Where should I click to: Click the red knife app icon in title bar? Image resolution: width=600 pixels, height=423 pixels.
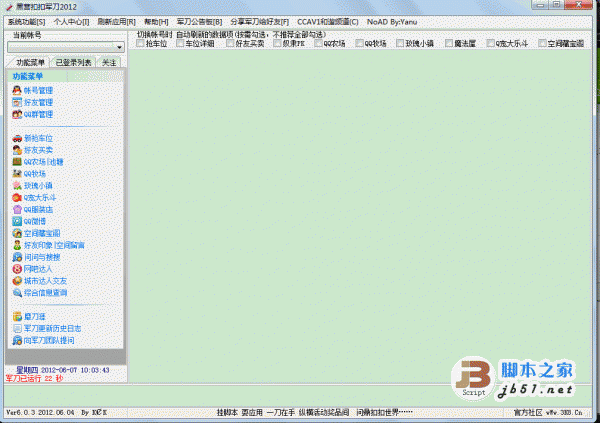(x=9, y=7)
